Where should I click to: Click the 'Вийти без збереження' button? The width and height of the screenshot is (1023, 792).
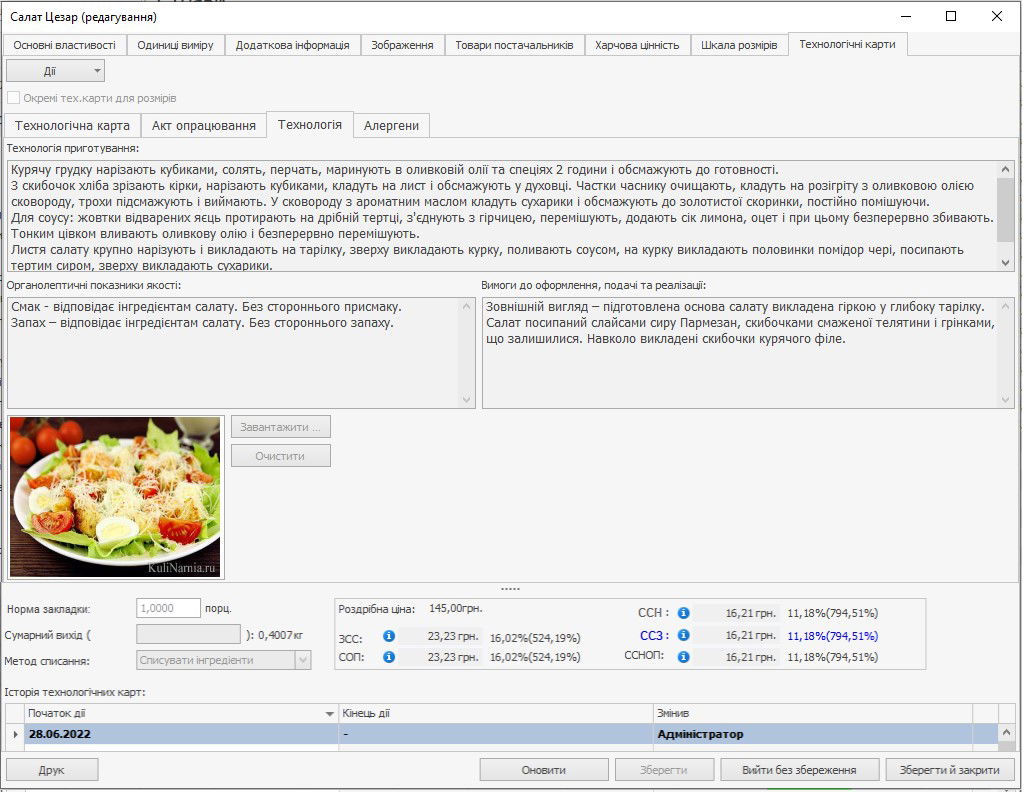pyautogui.click(x=799, y=770)
